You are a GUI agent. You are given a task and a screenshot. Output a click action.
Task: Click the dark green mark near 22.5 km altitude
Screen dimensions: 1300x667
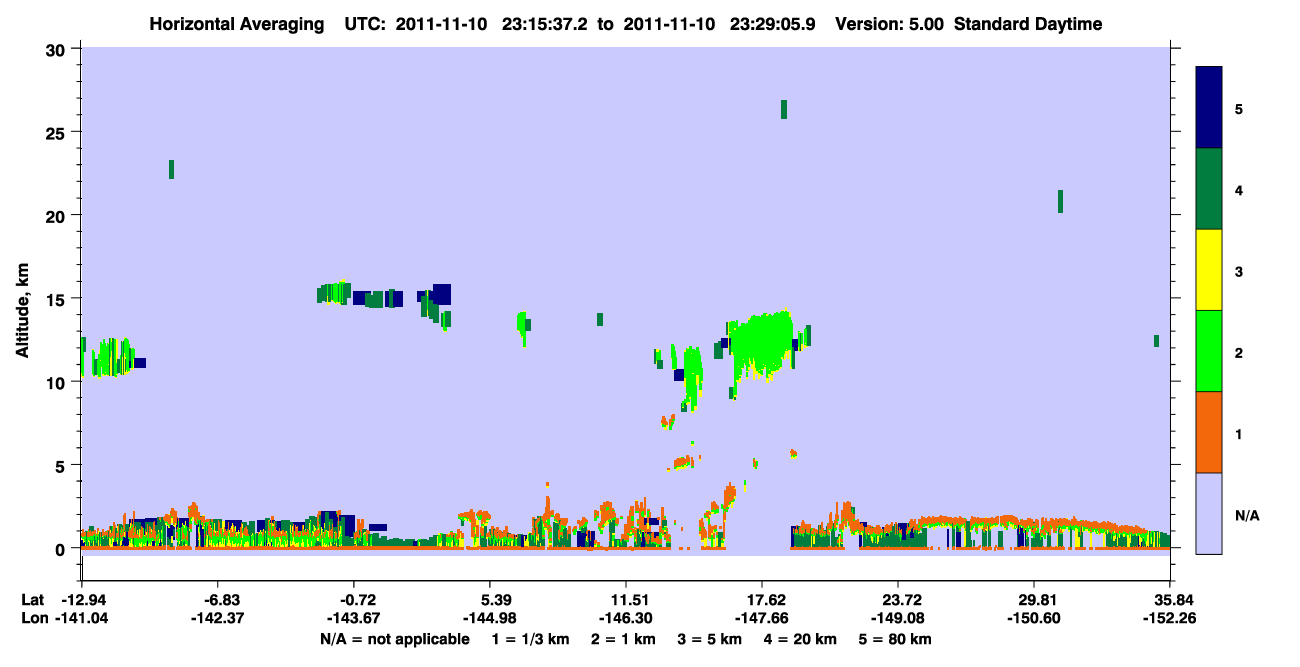(172, 169)
